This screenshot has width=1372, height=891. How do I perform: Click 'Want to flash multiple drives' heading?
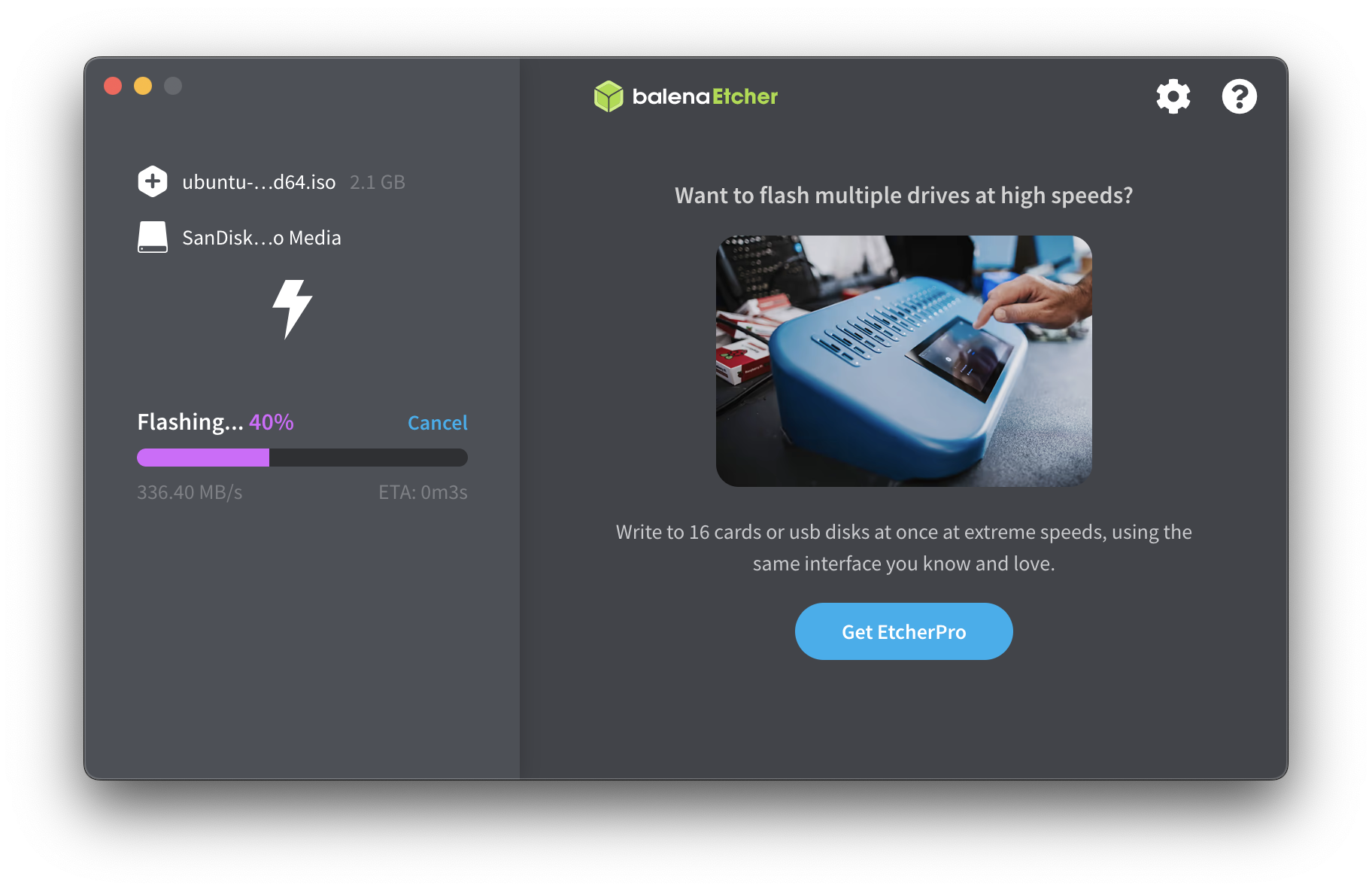903,196
